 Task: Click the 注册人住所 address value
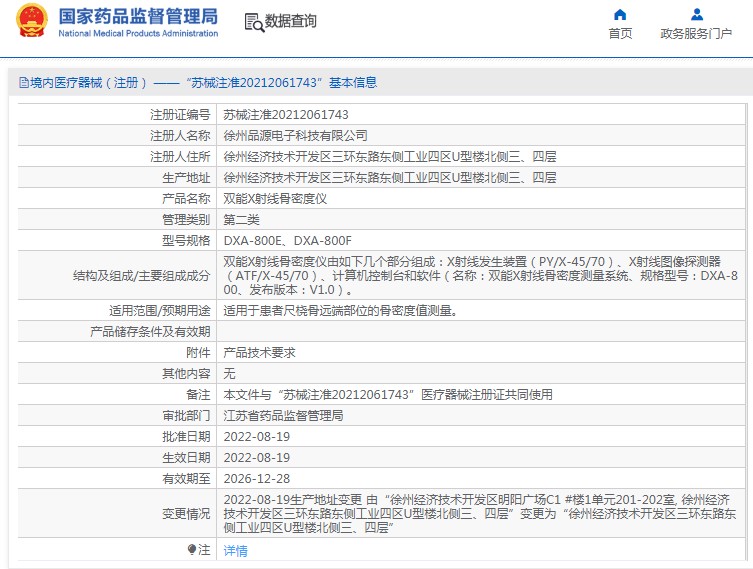[389, 157]
